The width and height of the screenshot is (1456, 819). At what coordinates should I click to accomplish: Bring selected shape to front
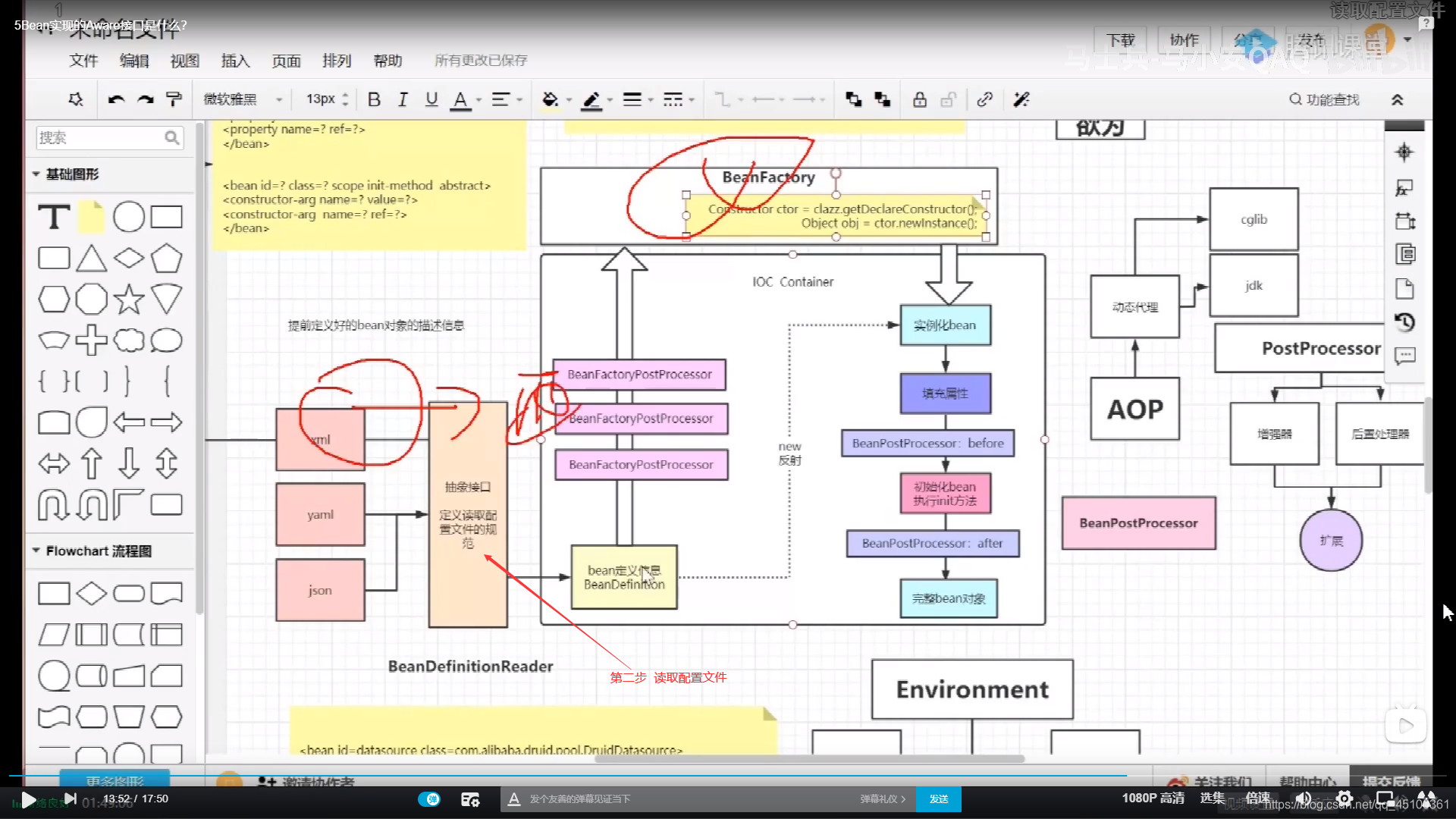point(854,99)
